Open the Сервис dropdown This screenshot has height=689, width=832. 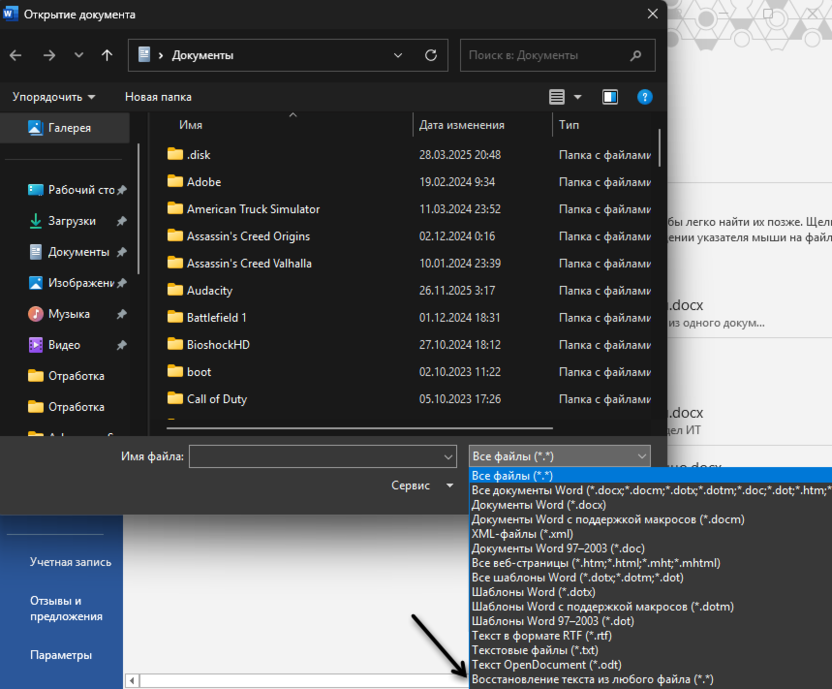coord(422,485)
